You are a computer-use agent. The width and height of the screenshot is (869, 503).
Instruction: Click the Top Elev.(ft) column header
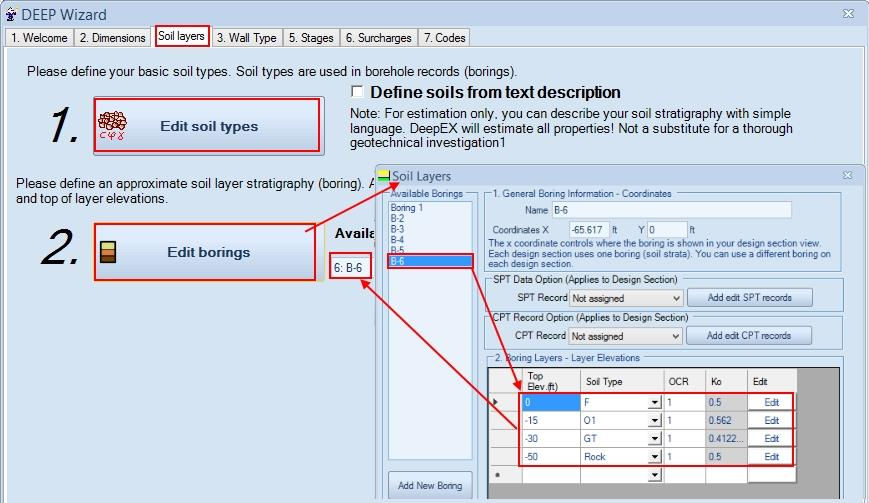coord(551,381)
